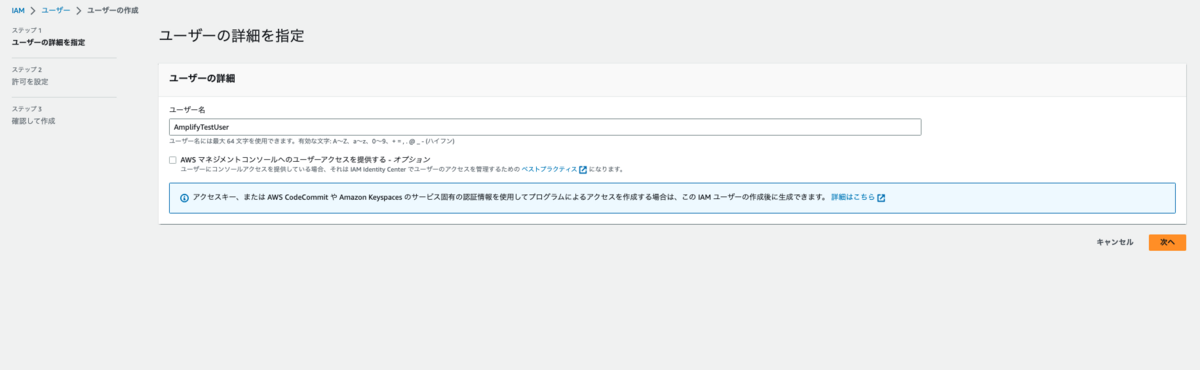The width and height of the screenshot is (1200, 370).
Task: Click external link icon beside 詳細はこちら
Action: click(881, 198)
